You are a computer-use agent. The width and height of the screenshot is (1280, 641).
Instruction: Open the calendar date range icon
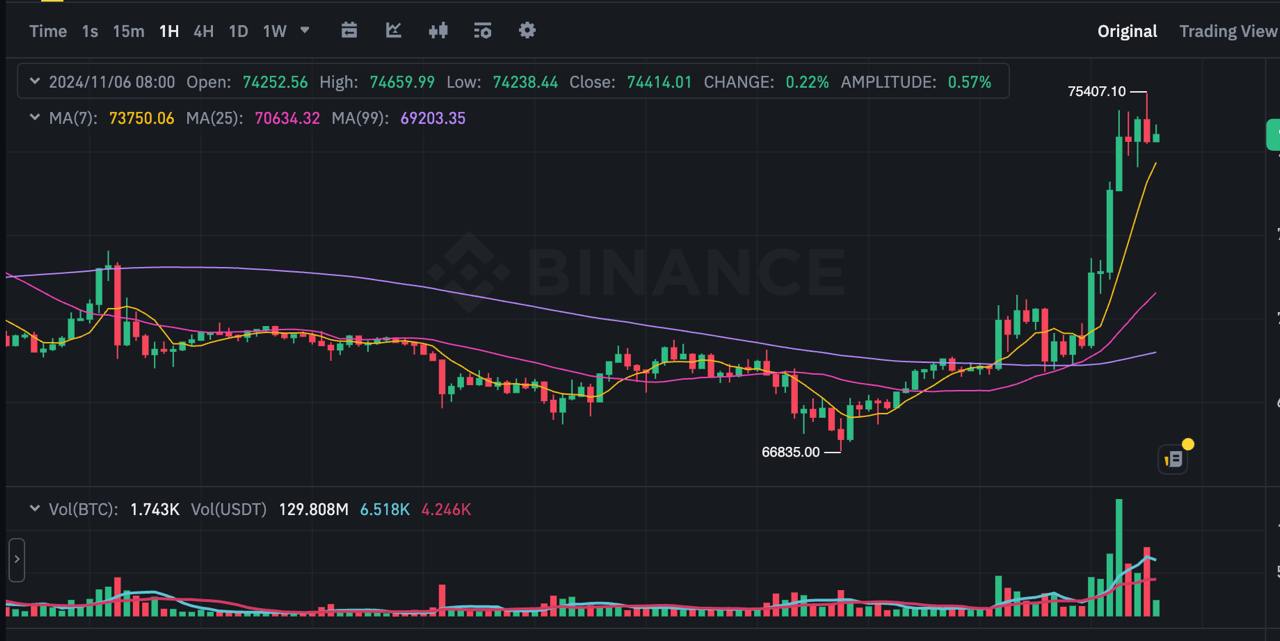(x=349, y=30)
